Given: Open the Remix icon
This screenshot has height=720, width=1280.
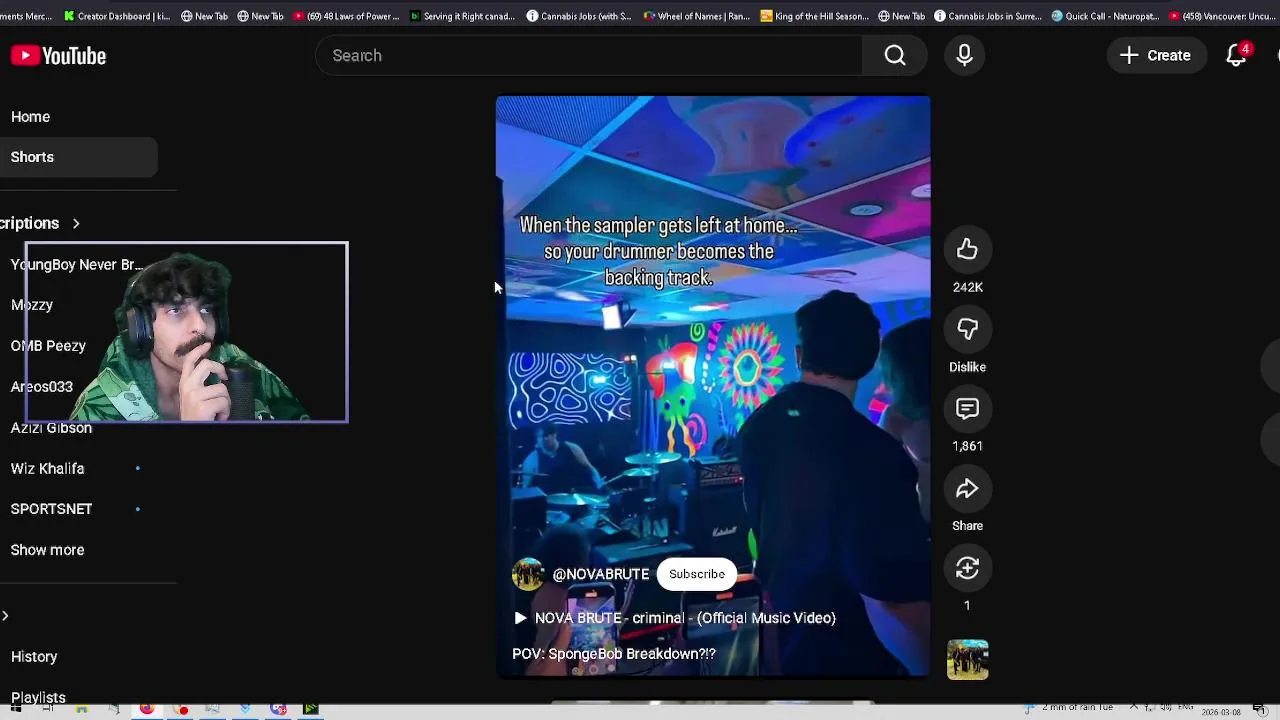Looking at the screenshot, I should 967,569.
